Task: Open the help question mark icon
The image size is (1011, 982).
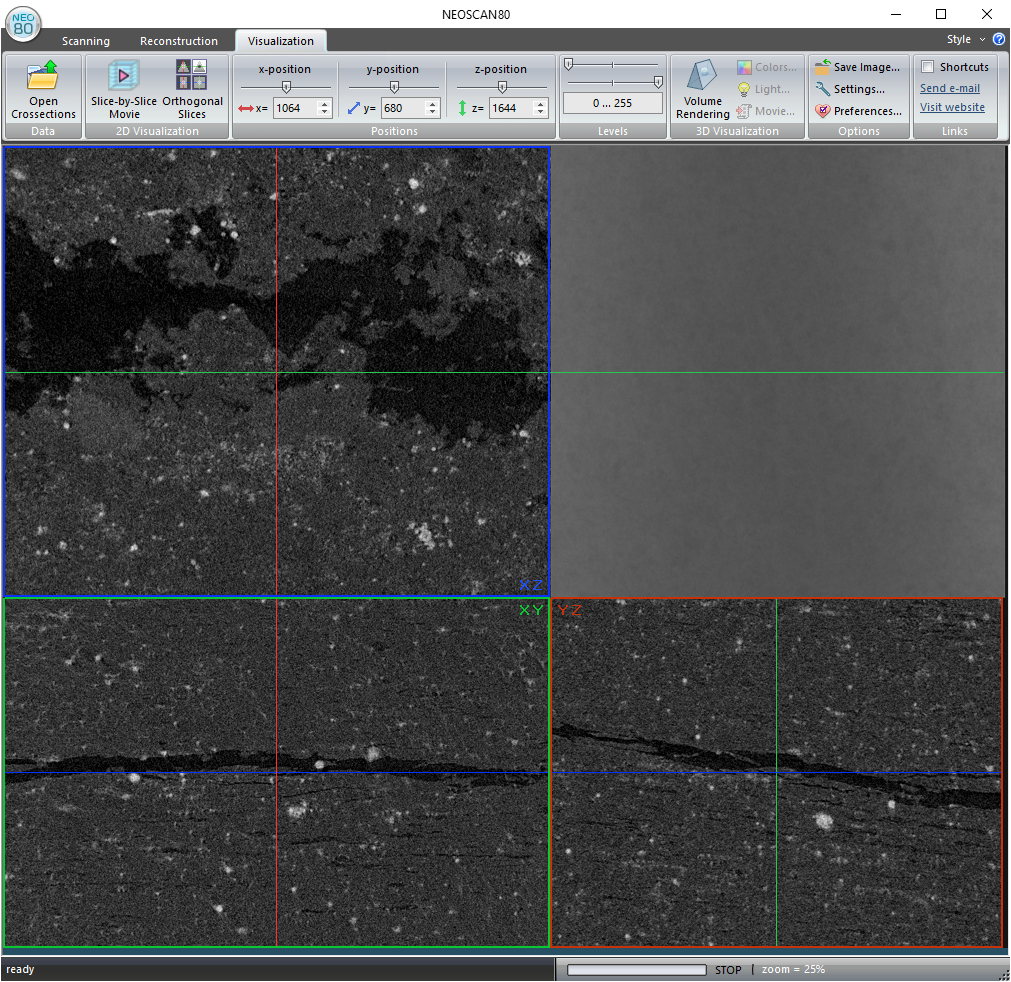Action: coord(998,40)
